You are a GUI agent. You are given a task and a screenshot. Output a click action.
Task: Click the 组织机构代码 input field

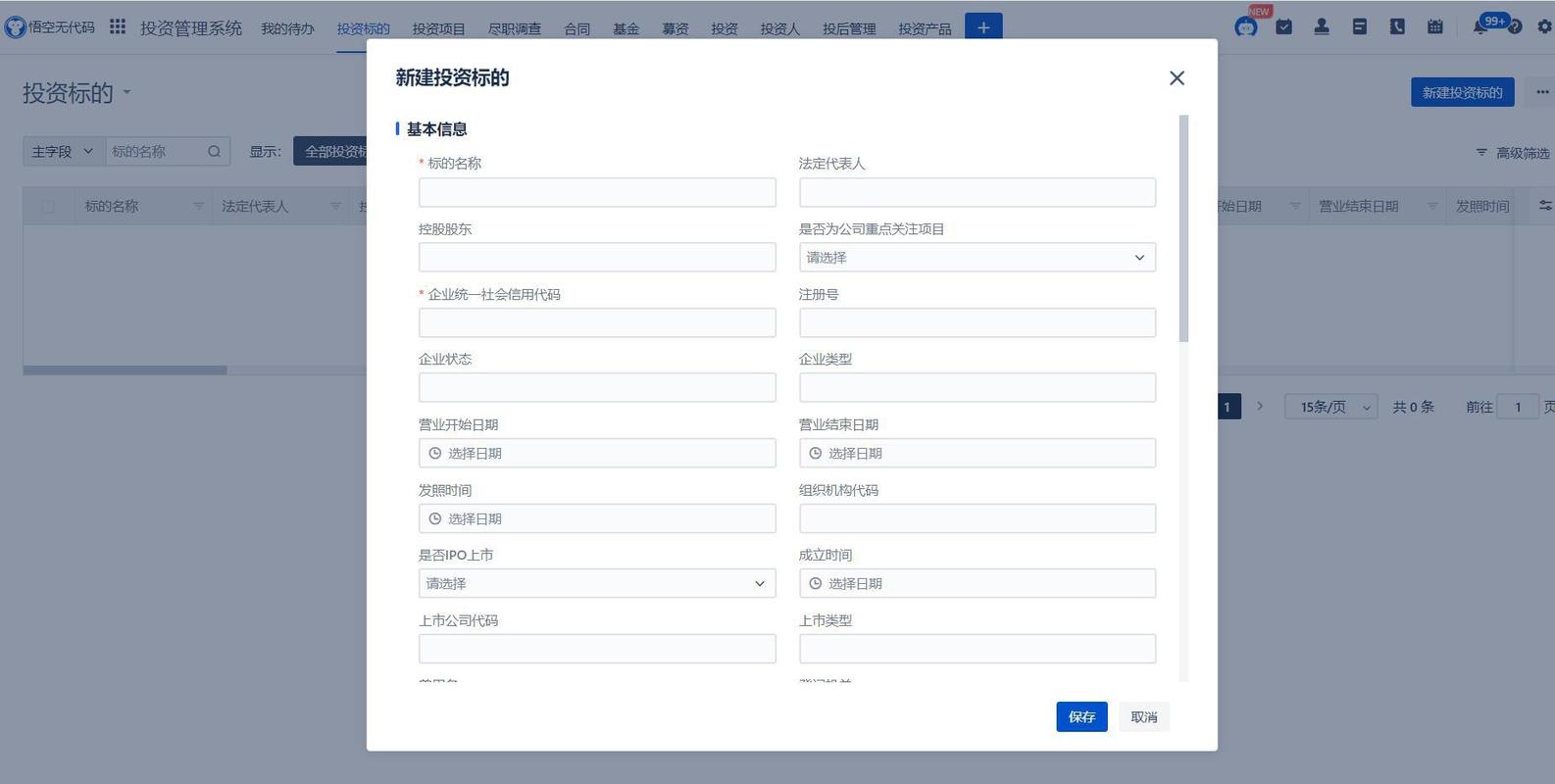pyautogui.click(x=978, y=518)
